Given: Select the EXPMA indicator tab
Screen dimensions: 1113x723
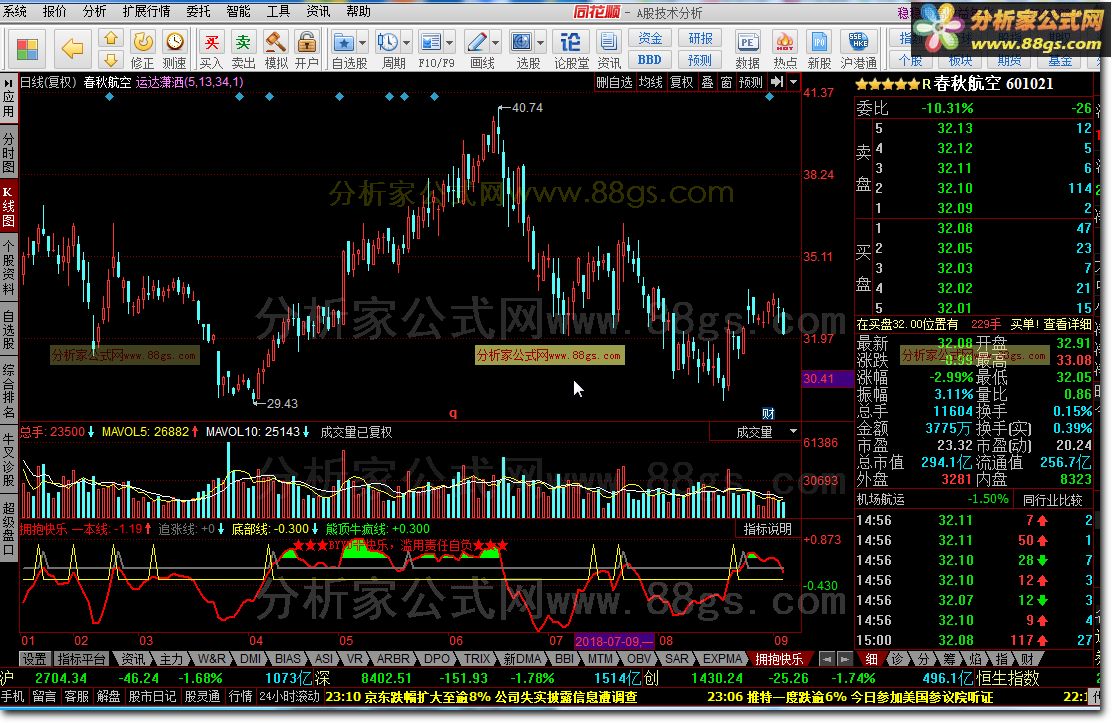Looking at the screenshot, I should click(723, 659).
